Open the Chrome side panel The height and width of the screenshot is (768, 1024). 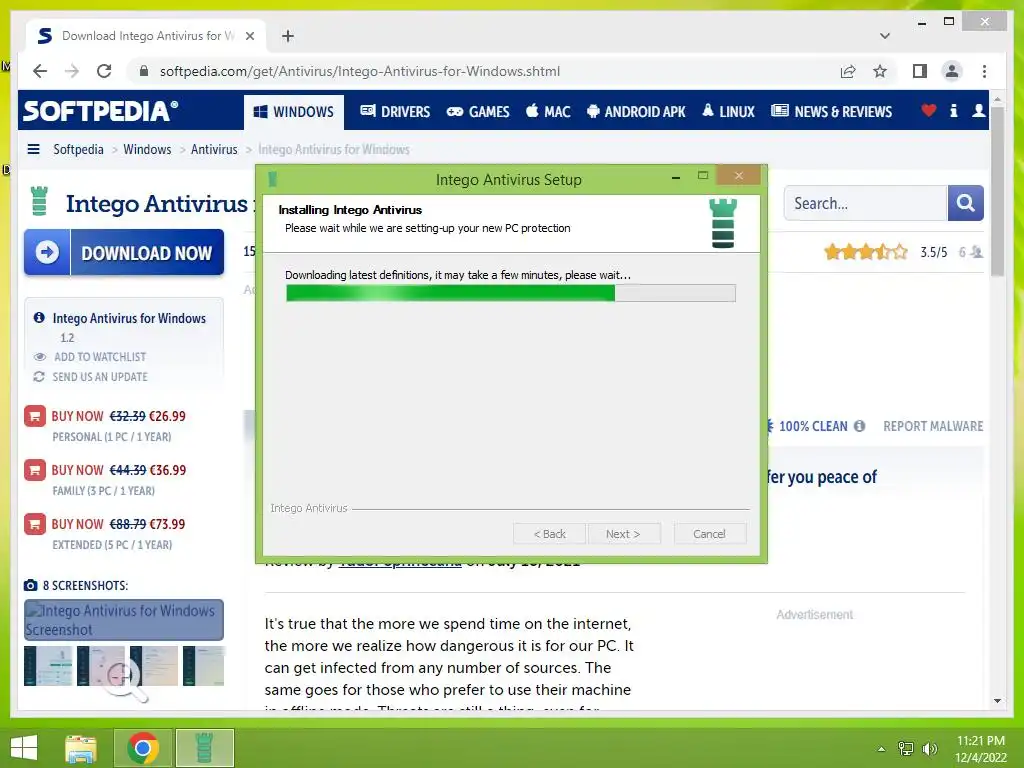[x=920, y=71]
